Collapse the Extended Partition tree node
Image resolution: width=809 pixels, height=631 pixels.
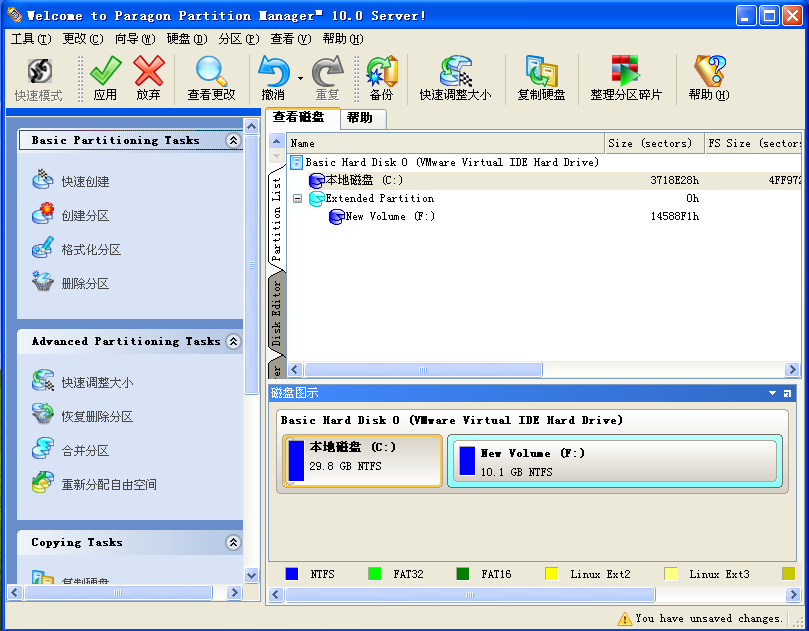[297, 198]
